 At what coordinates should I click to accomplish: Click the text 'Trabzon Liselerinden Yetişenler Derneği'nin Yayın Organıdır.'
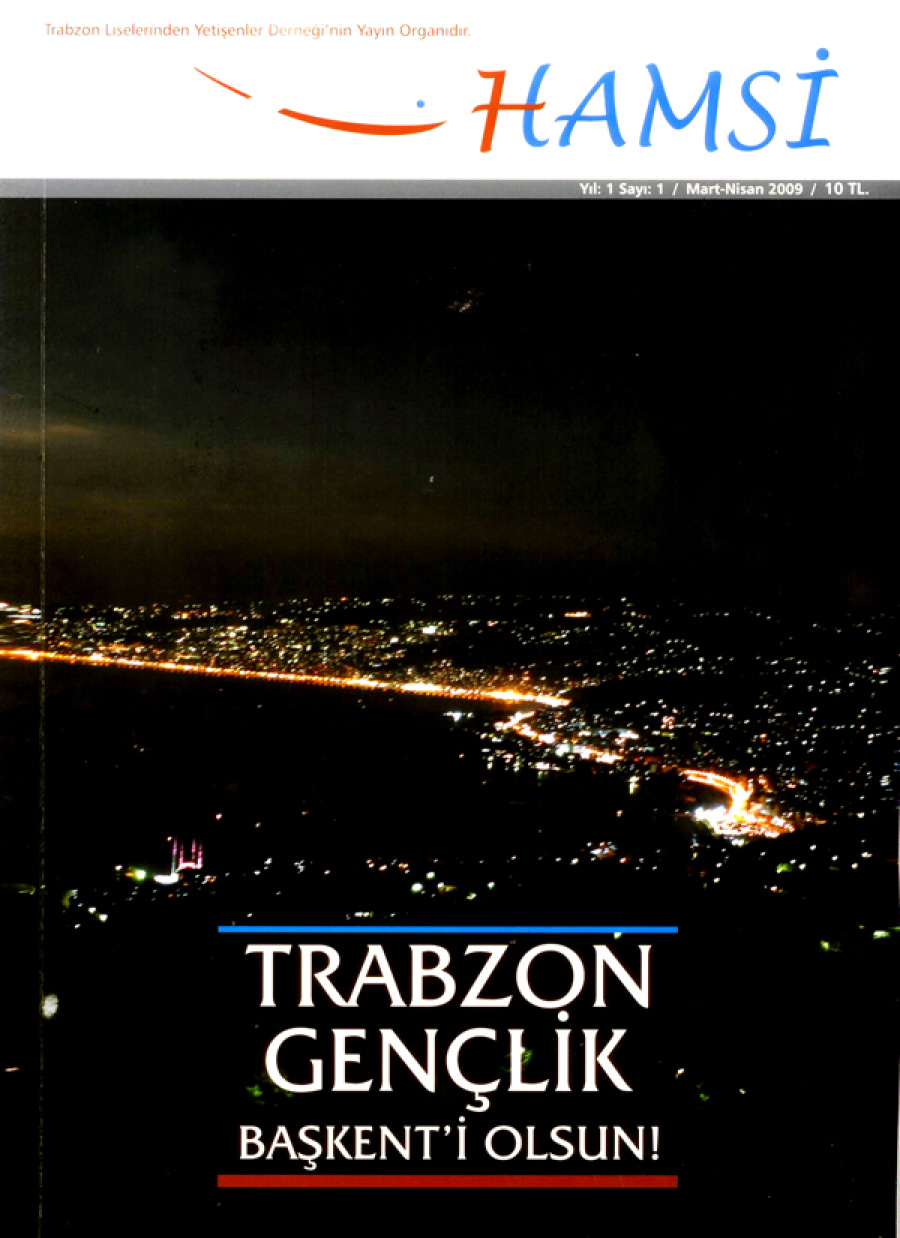[258, 33]
